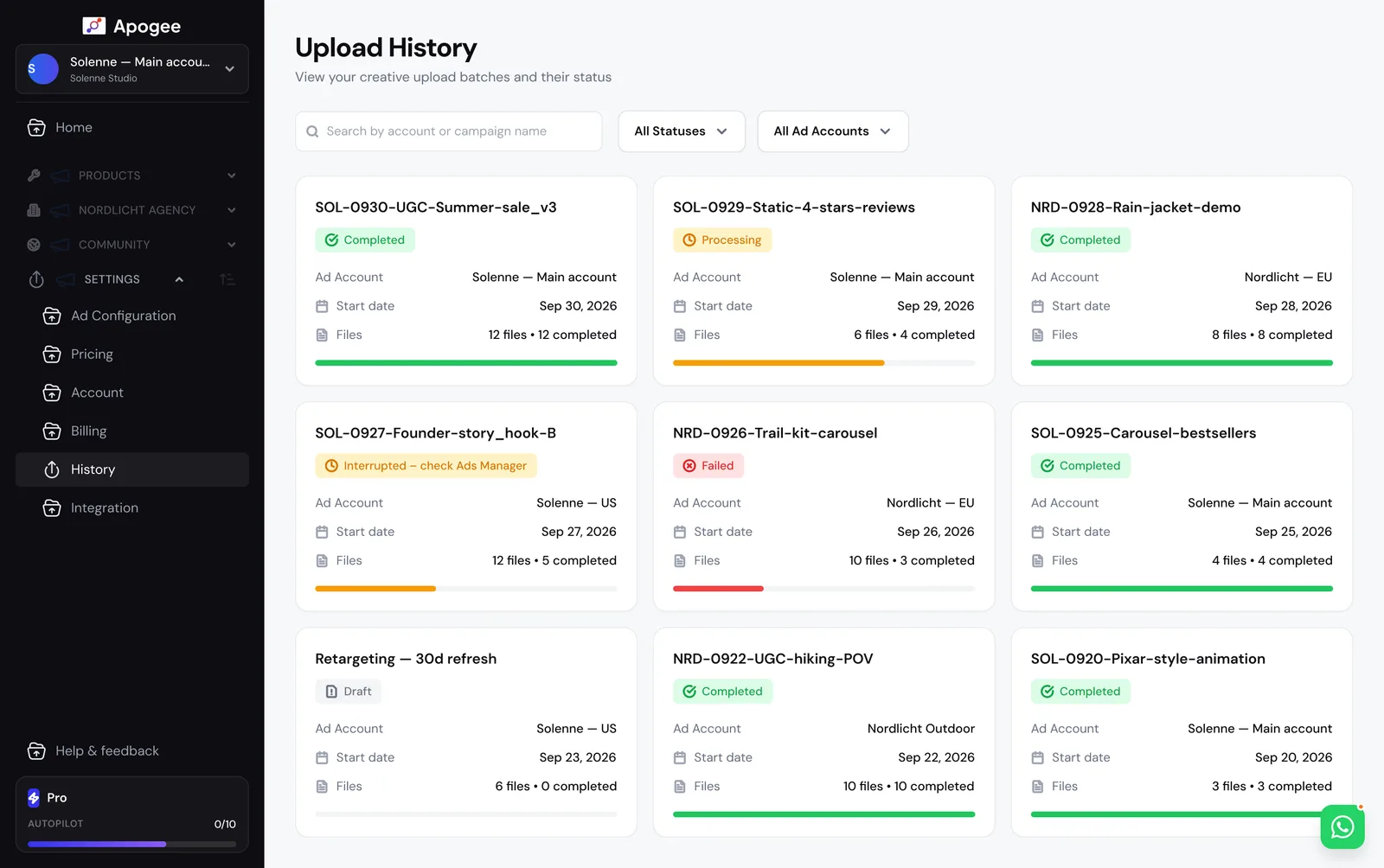Viewport: 1384px width, 868px height.
Task: Open the Solenne — Main account switcher
Action: point(132,69)
